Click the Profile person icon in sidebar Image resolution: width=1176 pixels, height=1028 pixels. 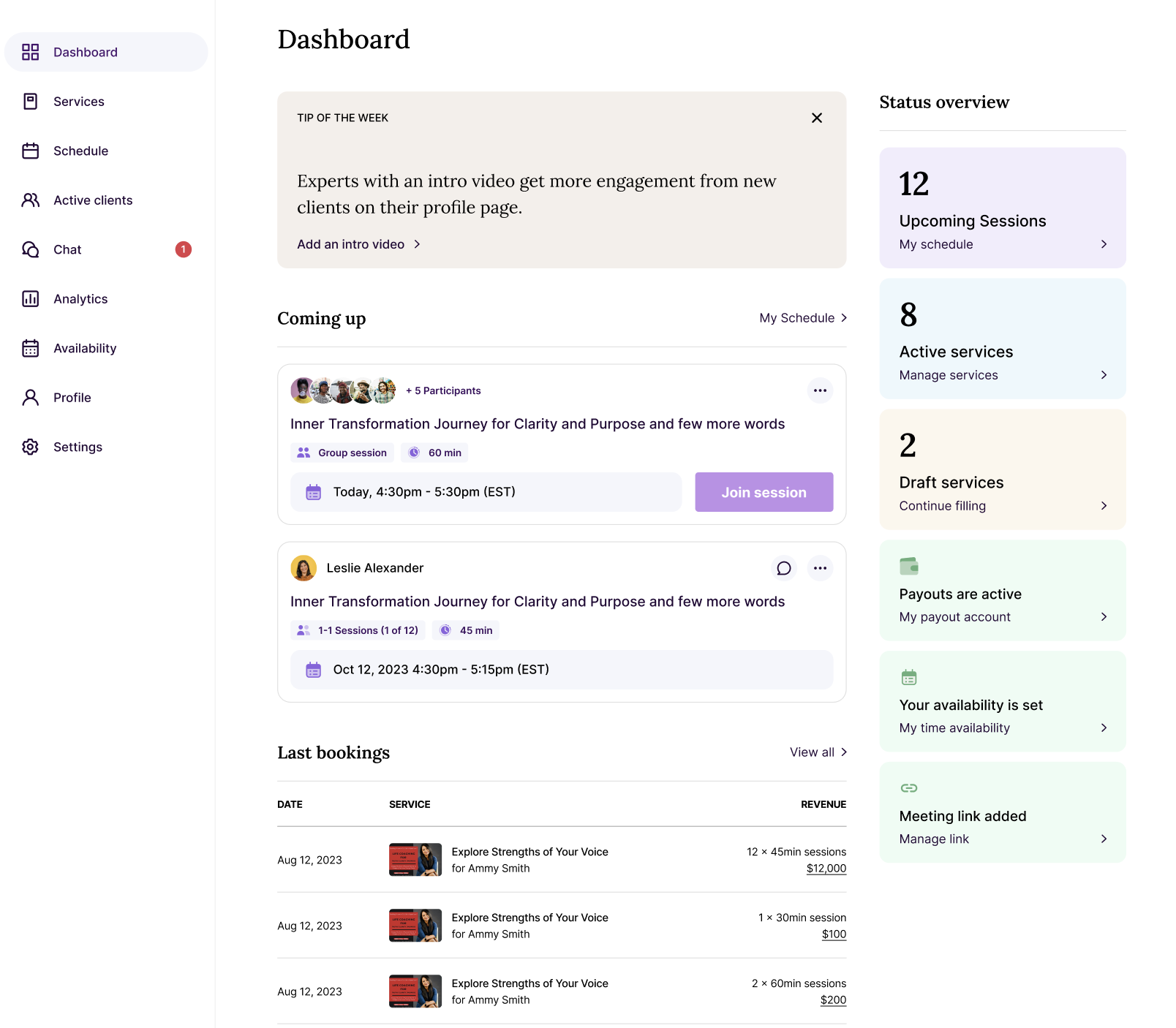[30, 398]
